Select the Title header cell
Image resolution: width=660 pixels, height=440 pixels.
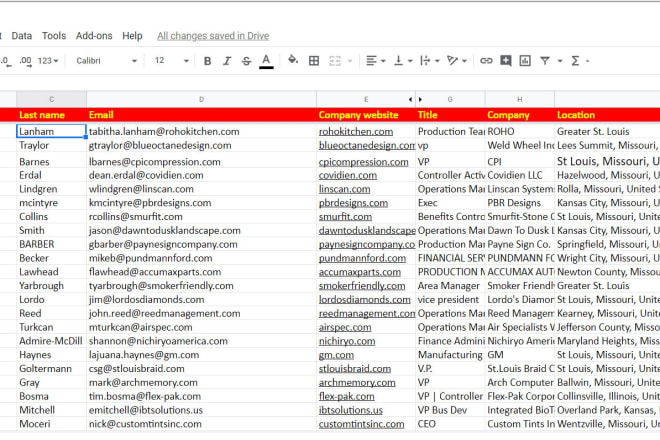[450, 115]
